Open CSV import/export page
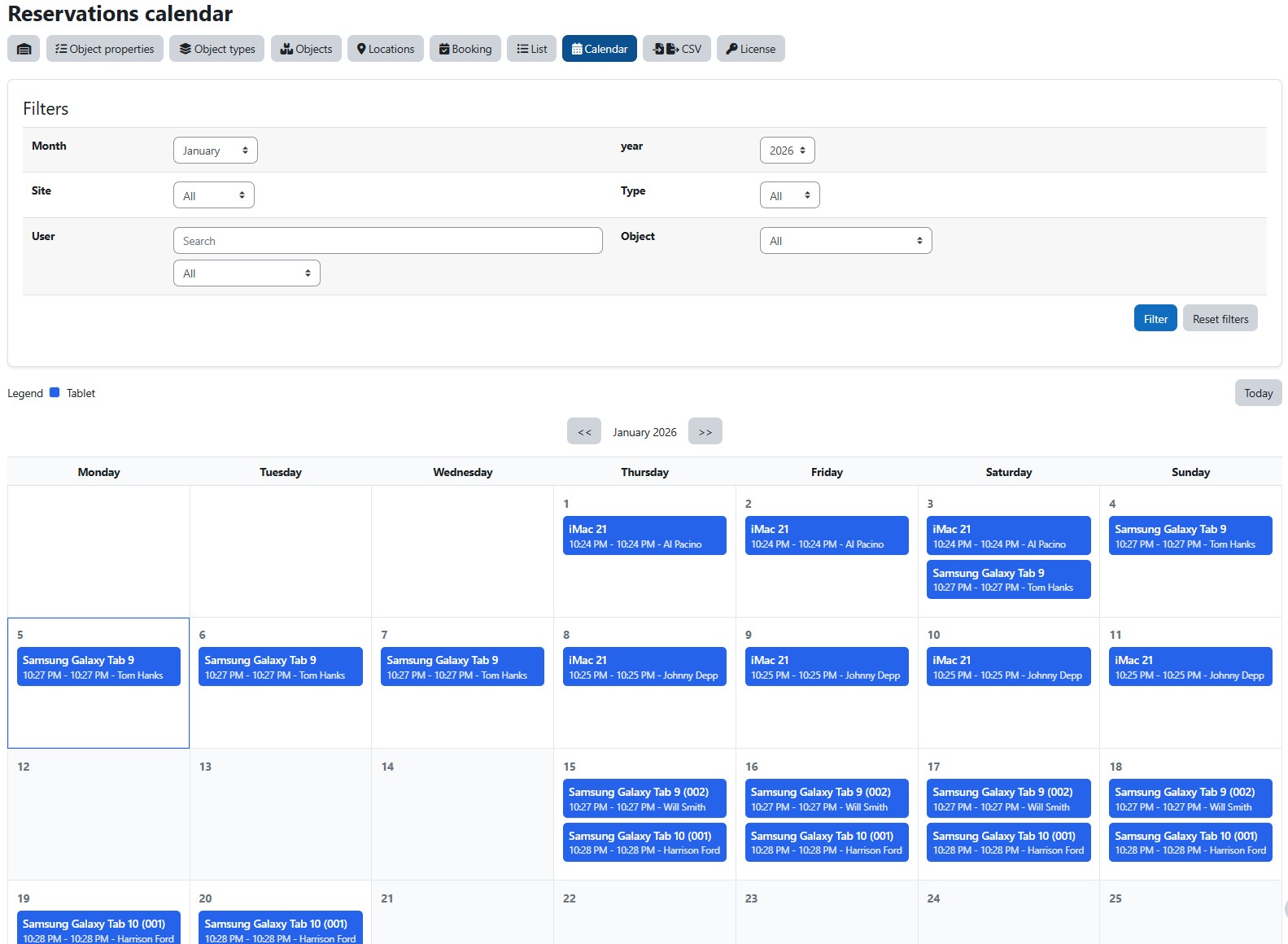This screenshot has width=1288, height=944. pyautogui.click(x=677, y=49)
